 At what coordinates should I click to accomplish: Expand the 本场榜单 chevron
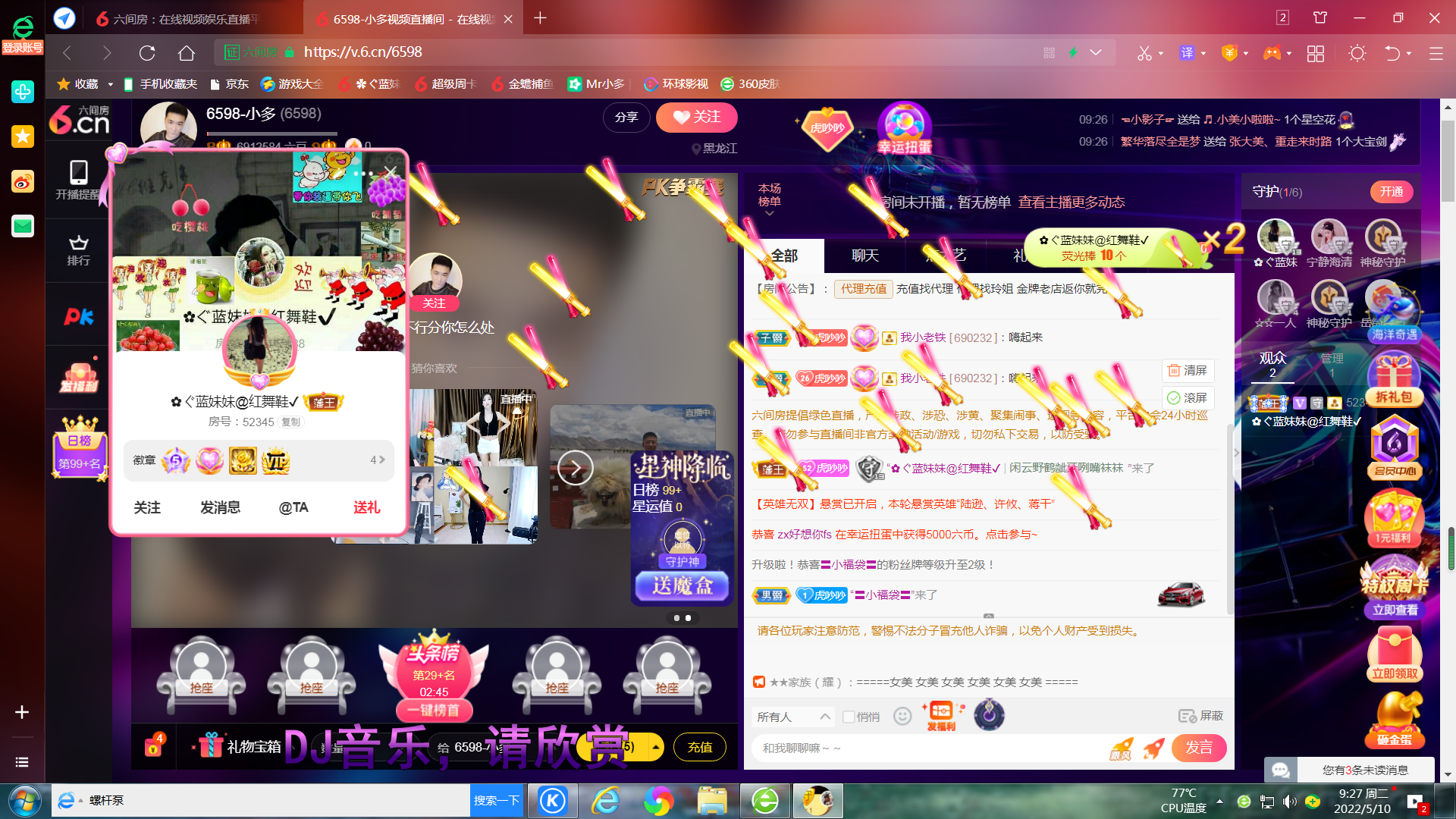click(770, 214)
